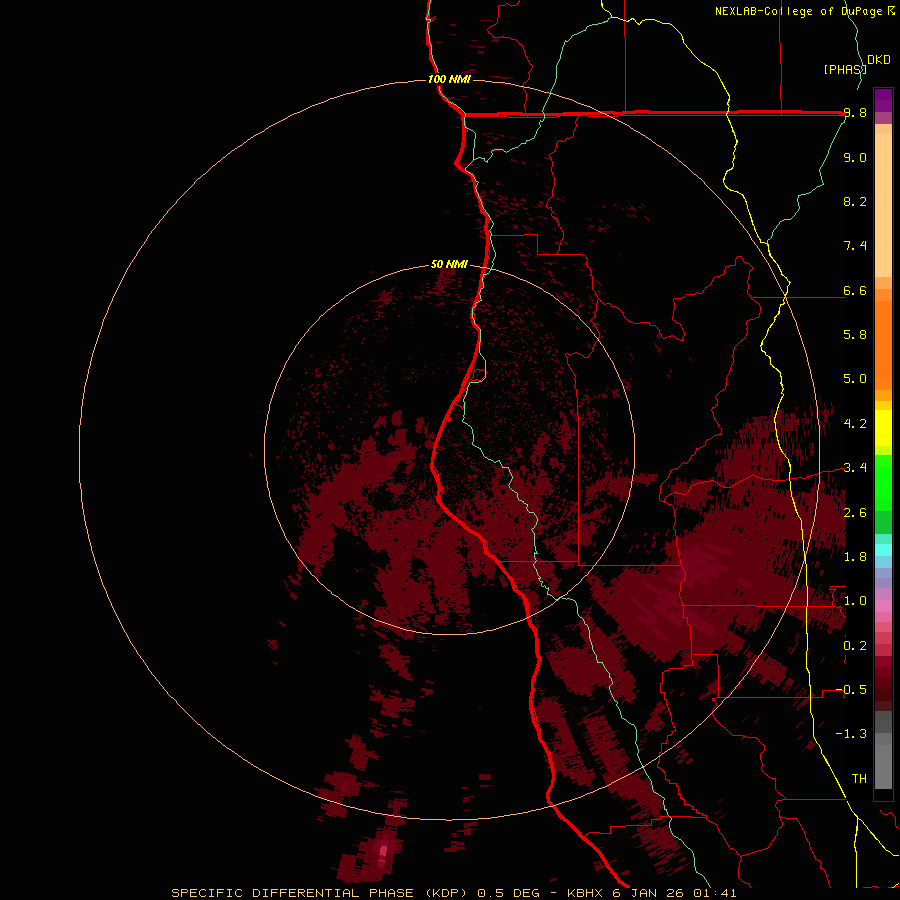Pick the cyan segment of color bar
900x900 pixels.
[x=883, y=549]
